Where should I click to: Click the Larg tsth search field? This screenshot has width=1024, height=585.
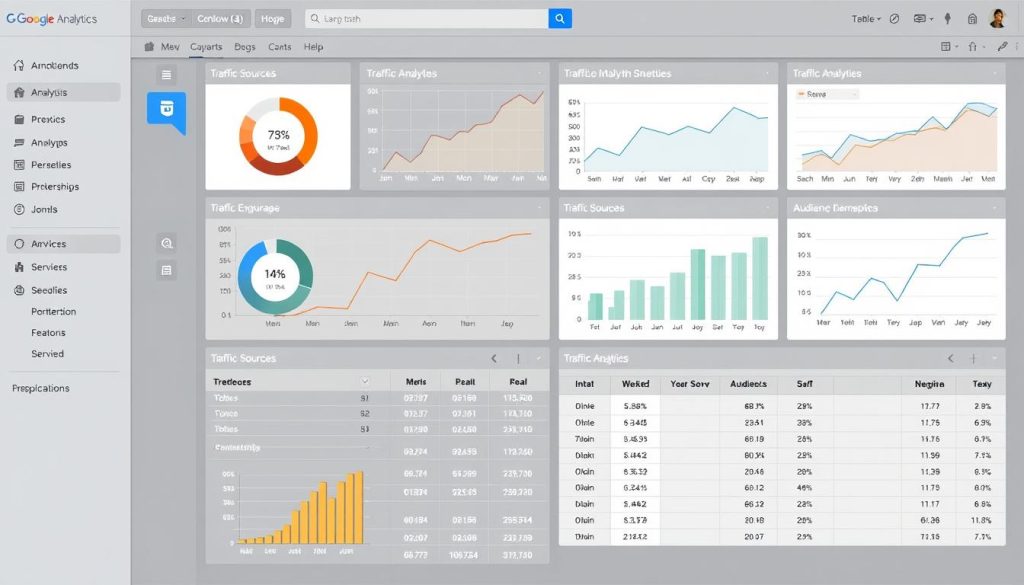(x=426, y=18)
